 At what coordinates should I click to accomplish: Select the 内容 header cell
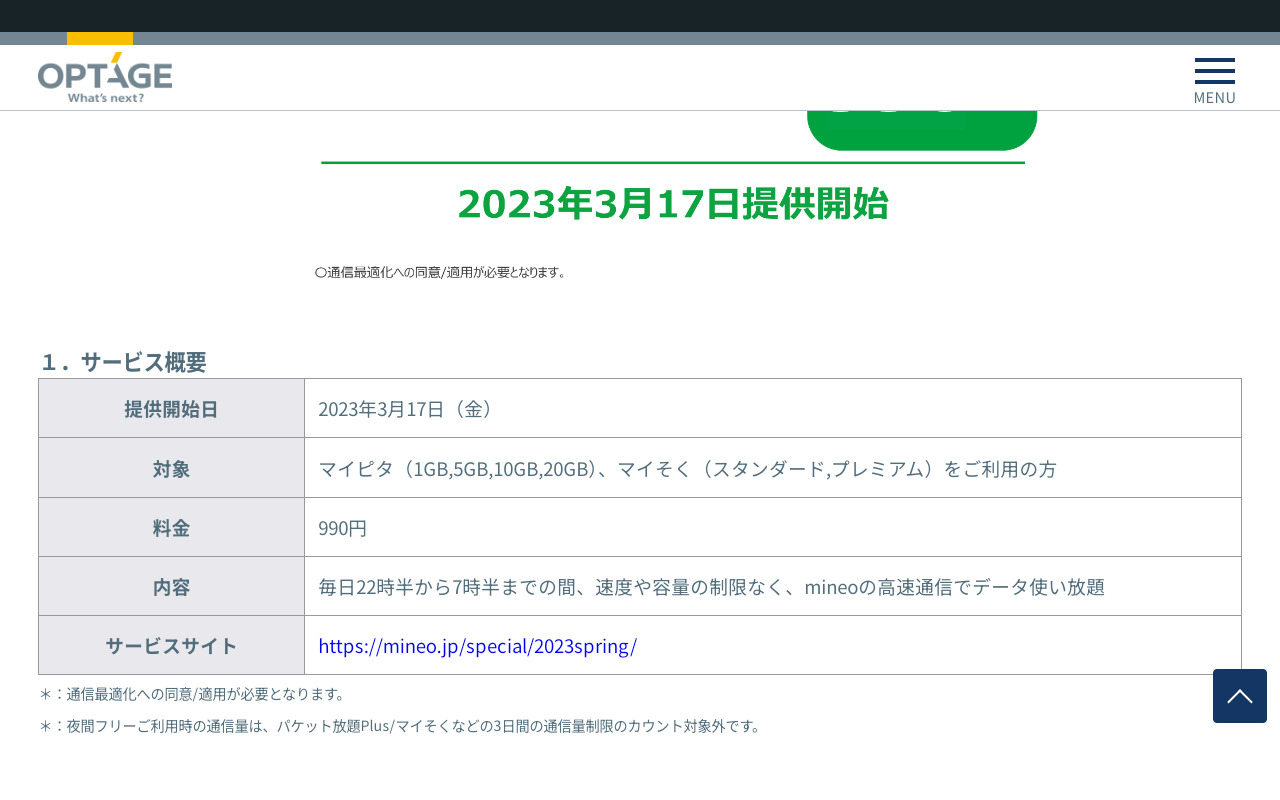(171, 587)
